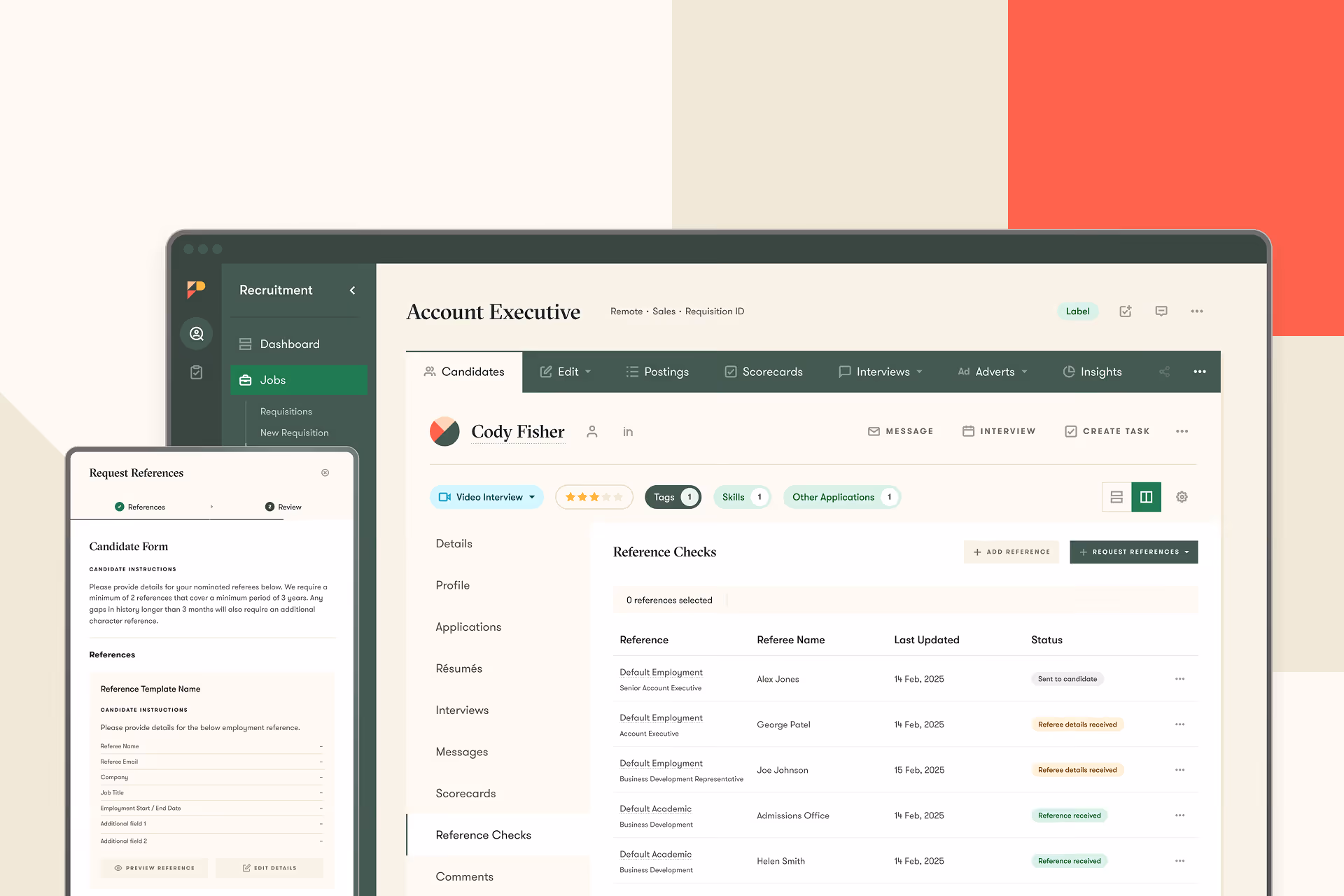The height and width of the screenshot is (896, 1344).
Task: Click the star rating control
Action: tap(594, 497)
